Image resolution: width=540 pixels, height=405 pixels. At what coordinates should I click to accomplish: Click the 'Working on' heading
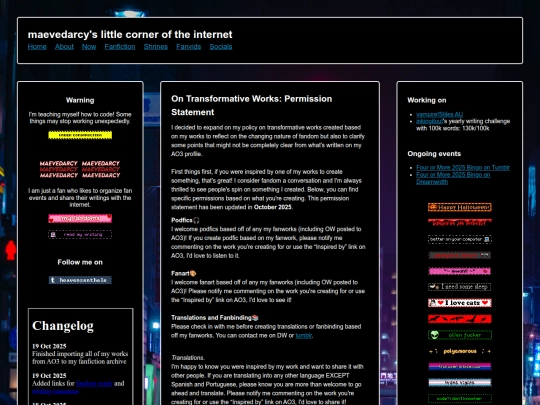[427, 100]
